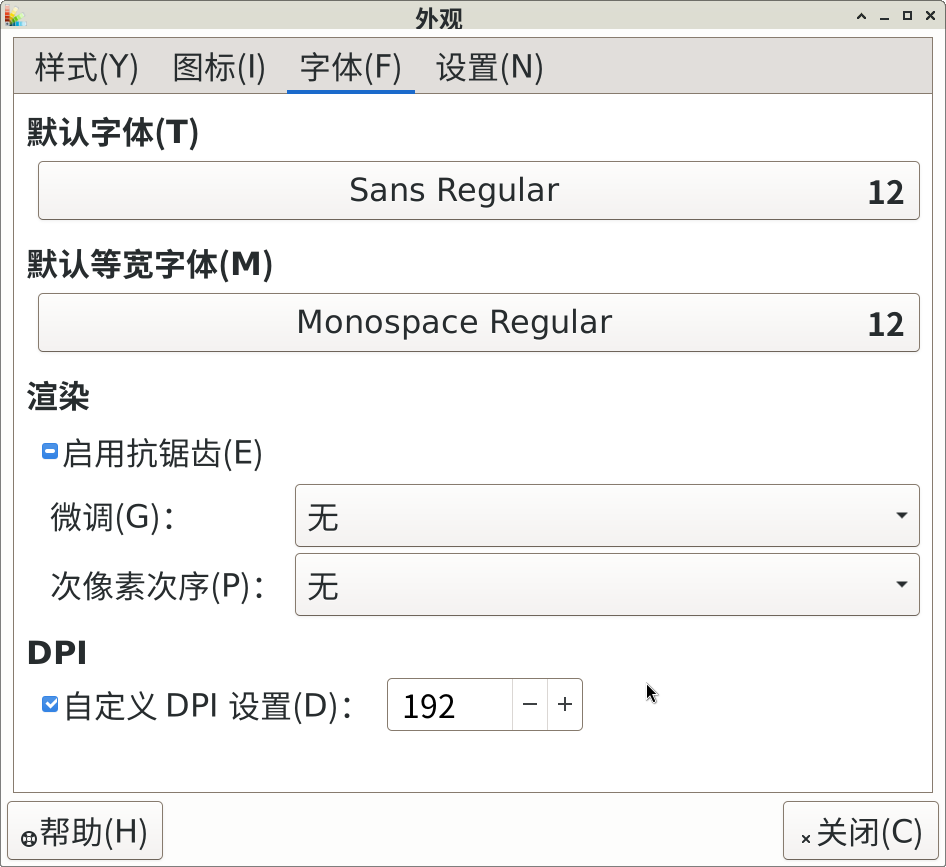Image resolution: width=946 pixels, height=867 pixels.
Task: Open the 图标(I) tab
Action: tap(219, 68)
